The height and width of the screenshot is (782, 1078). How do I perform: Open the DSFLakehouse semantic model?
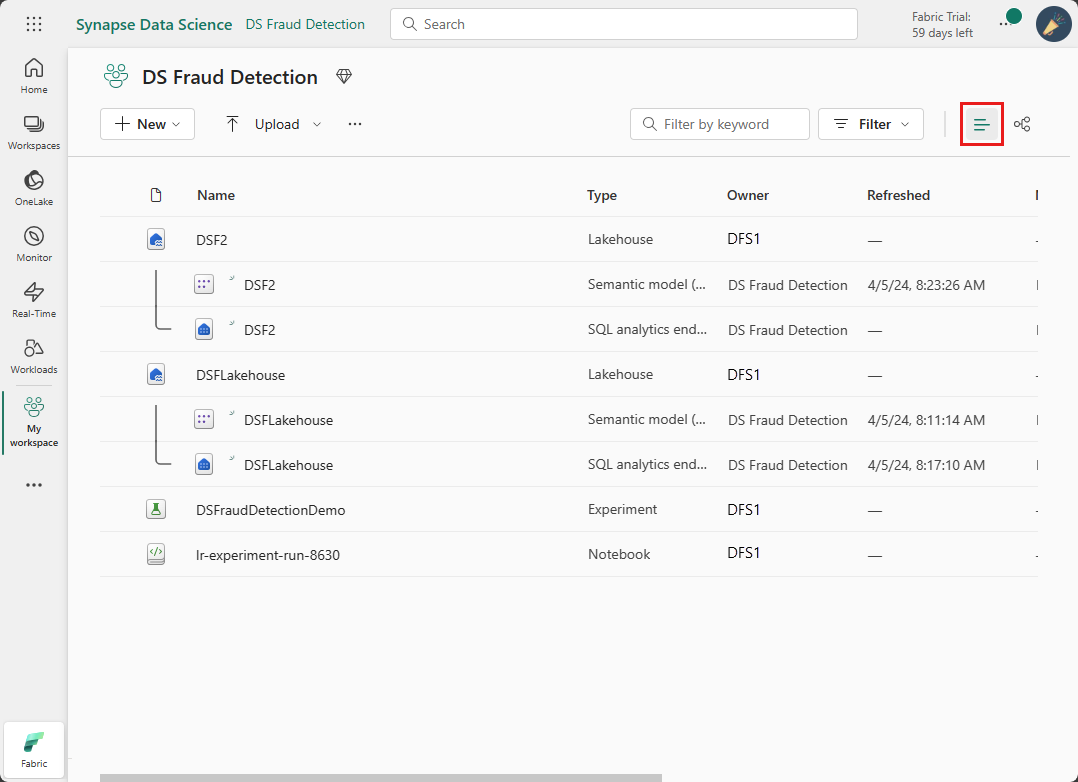coord(289,420)
